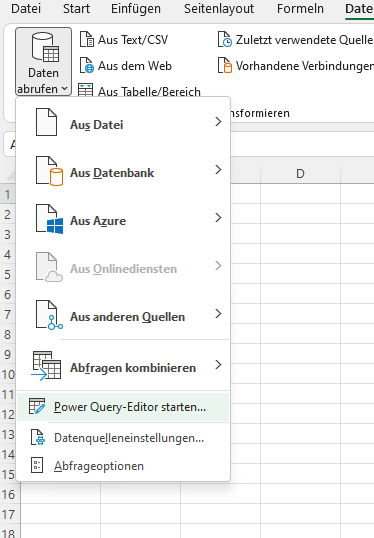374x538 pixels.
Task: Click the Aus Tabelle/Bereich table icon
Action: point(85,90)
